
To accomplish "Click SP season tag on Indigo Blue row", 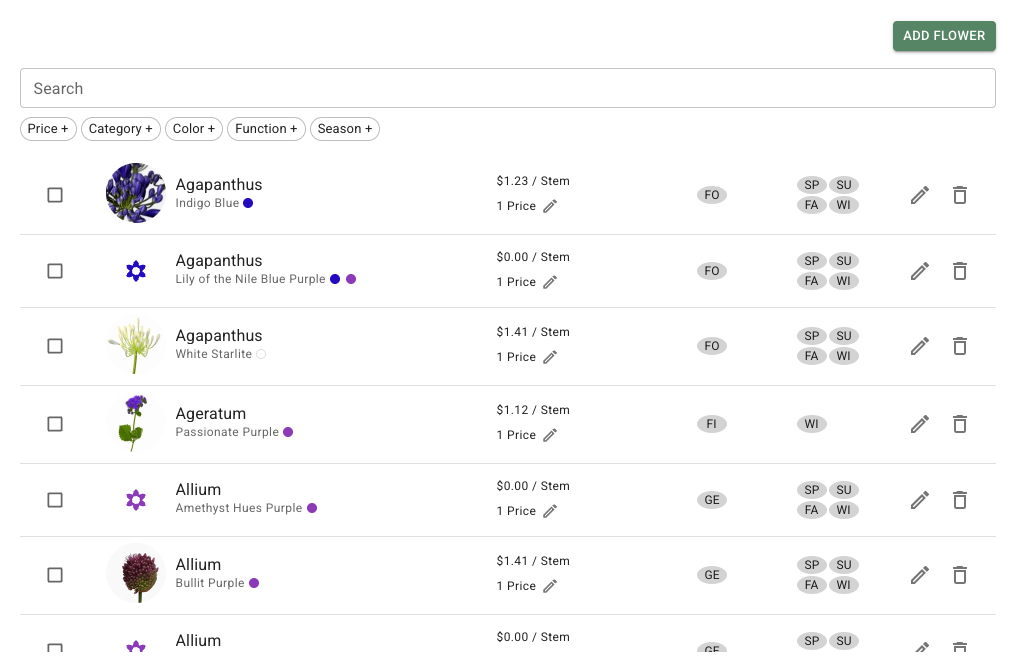I will [812, 185].
